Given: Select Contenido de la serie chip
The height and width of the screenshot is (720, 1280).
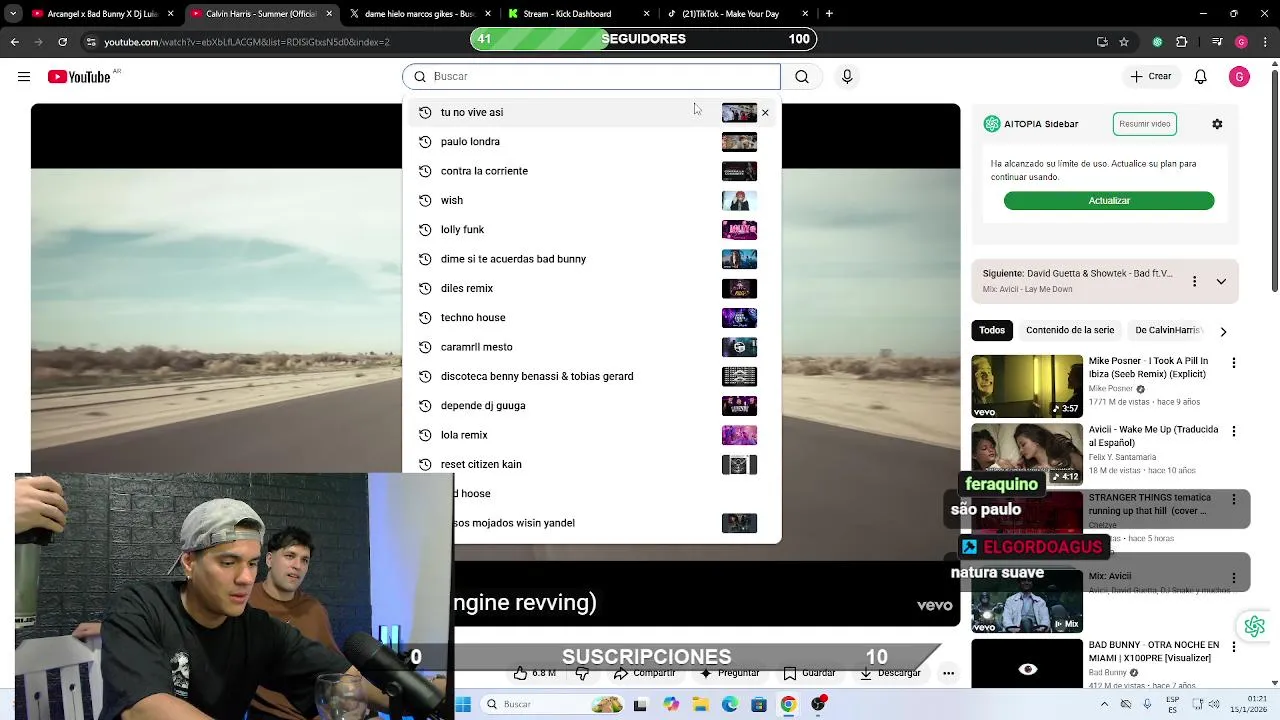Looking at the screenshot, I should tap(1070, 330).
